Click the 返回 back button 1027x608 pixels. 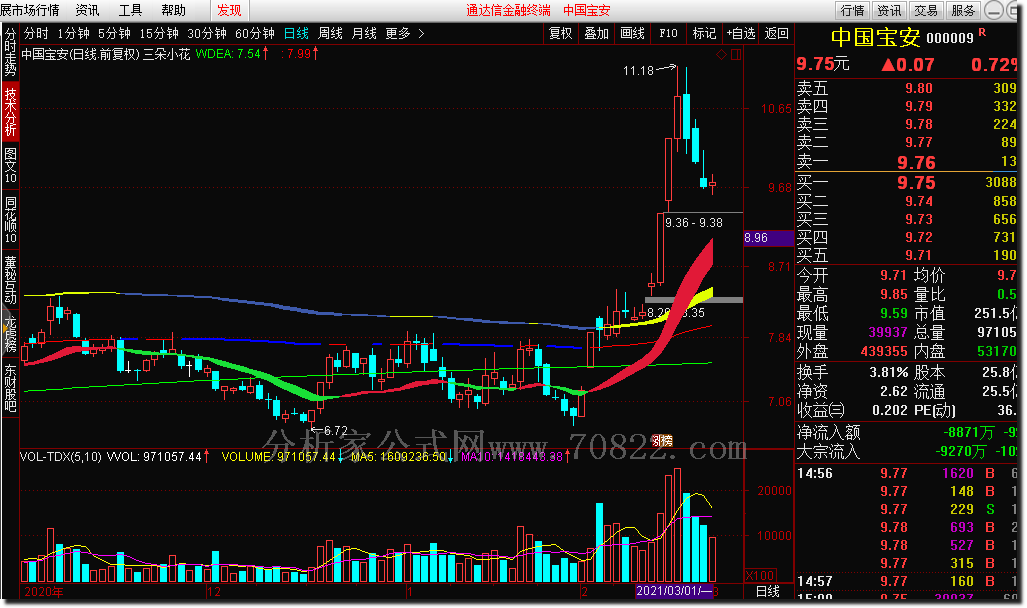coord(776,33)
